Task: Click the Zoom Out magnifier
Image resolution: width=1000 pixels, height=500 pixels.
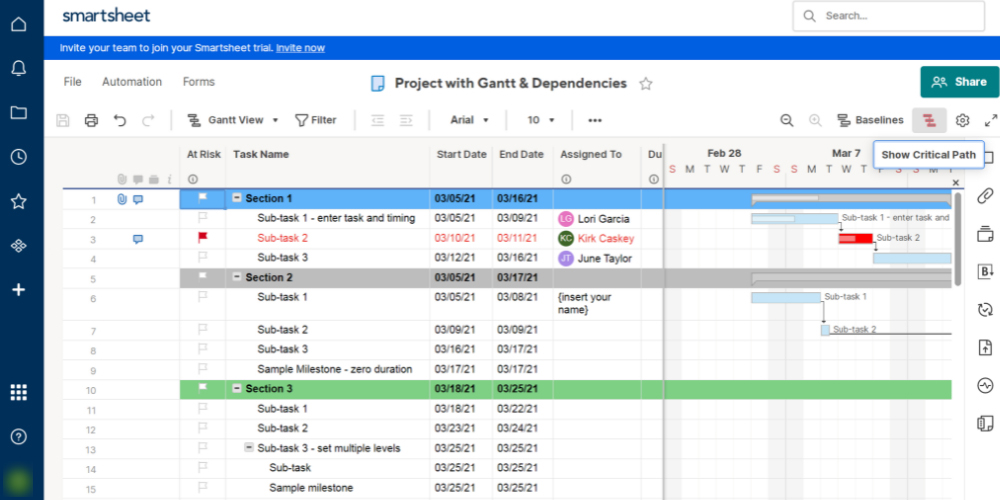Action: pos(787,120)
